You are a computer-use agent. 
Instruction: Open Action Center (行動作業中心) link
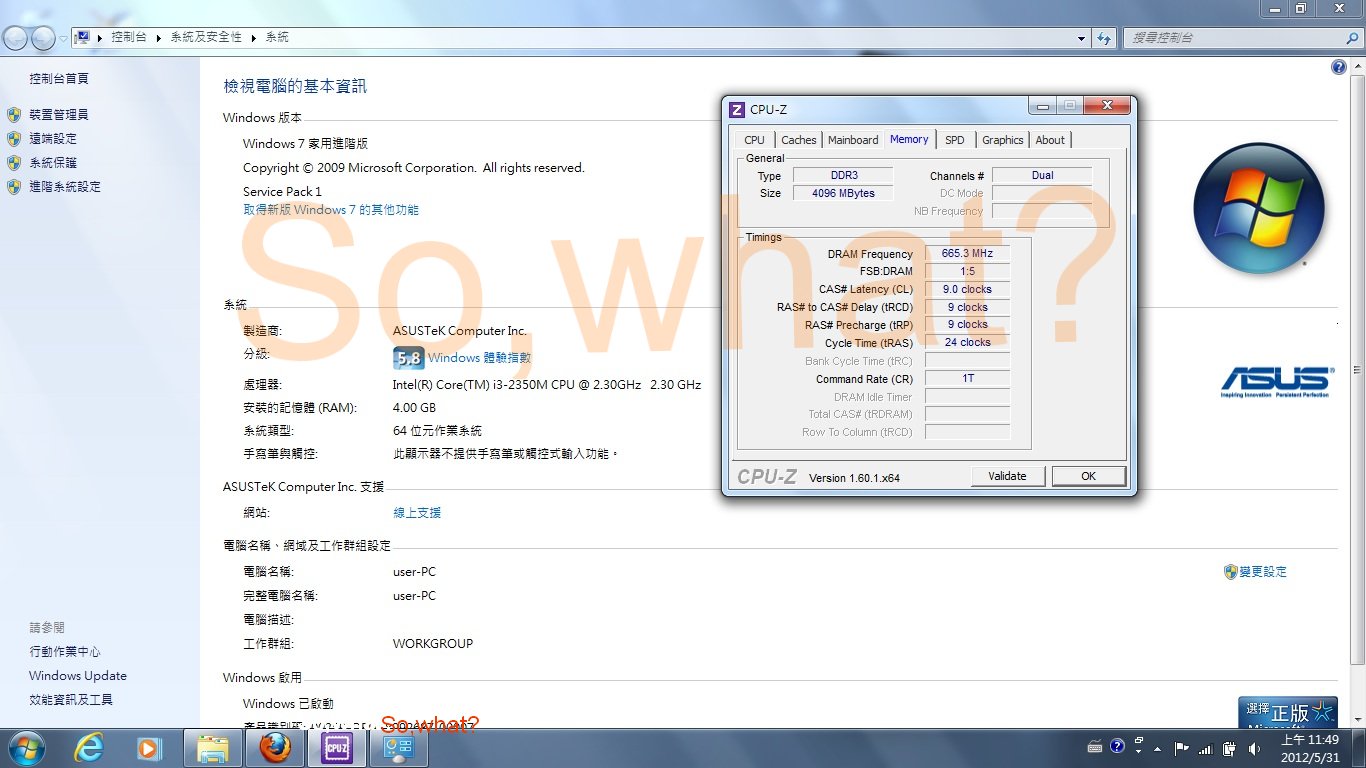click(65, 652)
